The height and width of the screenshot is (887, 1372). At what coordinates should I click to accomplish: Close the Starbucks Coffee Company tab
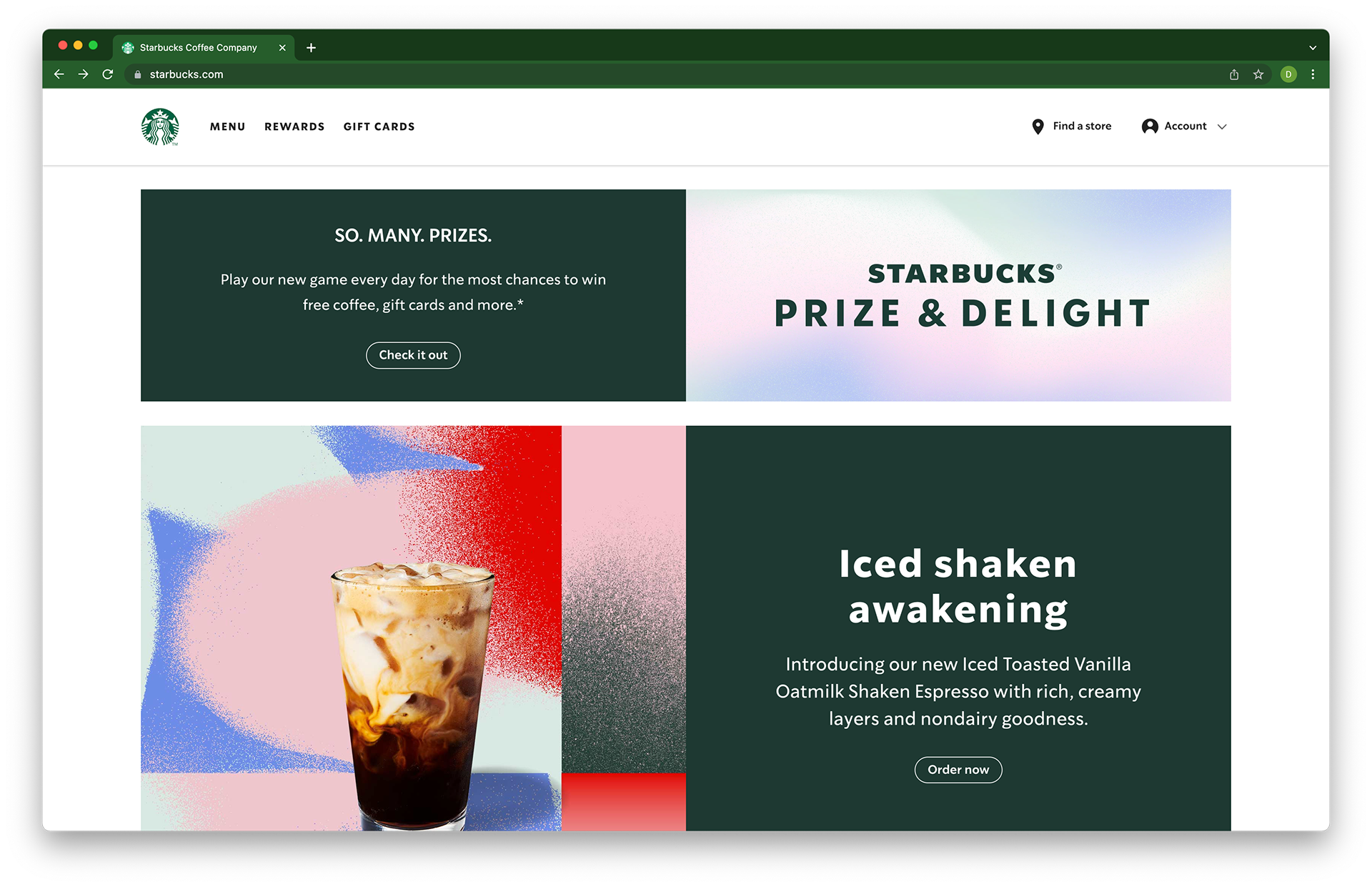[x=282, y=48]
